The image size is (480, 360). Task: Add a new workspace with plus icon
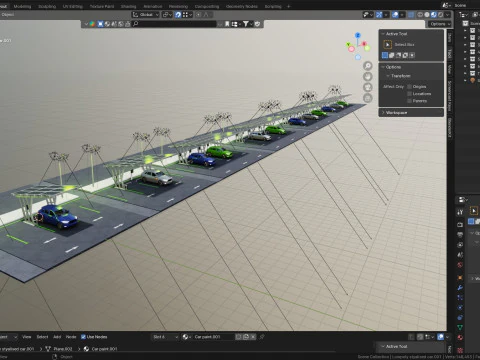coord(289,6)
